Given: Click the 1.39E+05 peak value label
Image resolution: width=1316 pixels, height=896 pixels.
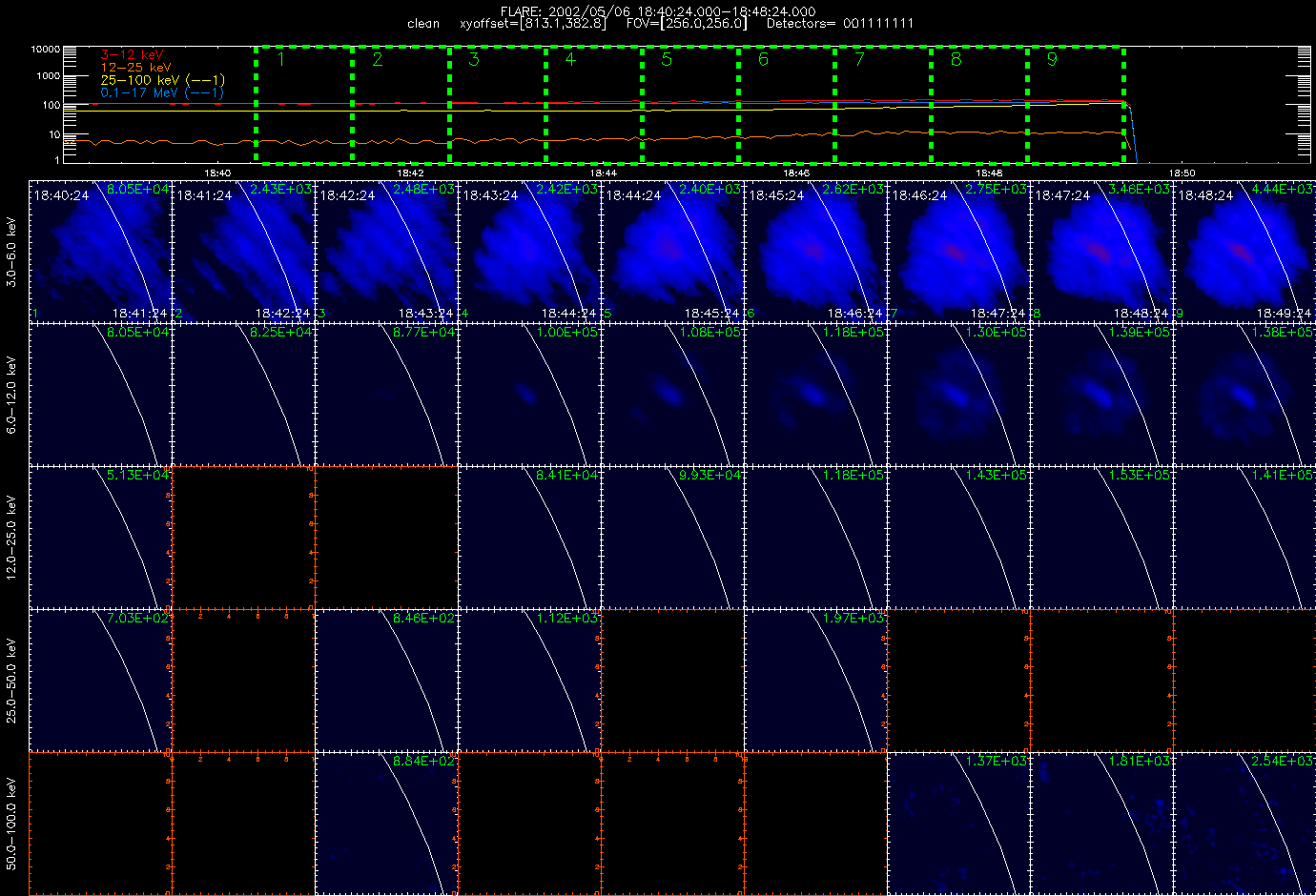Looking at the screenshot, I should 1139,333.
